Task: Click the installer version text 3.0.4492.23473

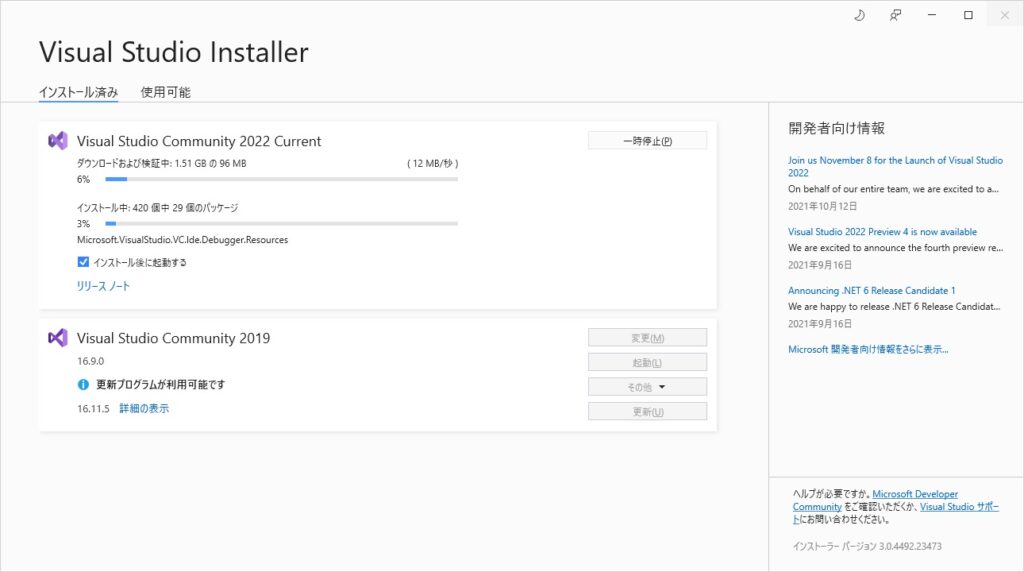Action: 867,546
